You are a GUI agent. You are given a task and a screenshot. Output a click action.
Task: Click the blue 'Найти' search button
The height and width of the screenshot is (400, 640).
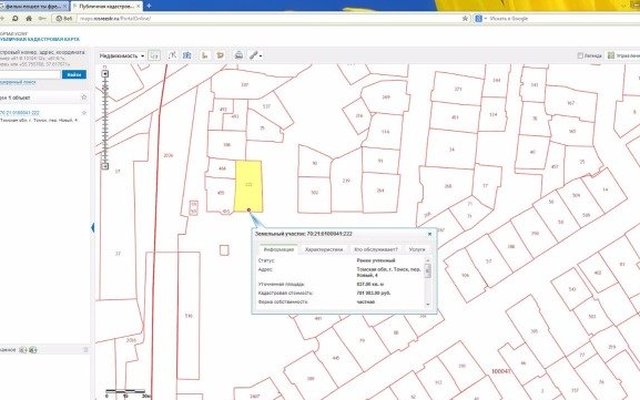click(74, 74)
